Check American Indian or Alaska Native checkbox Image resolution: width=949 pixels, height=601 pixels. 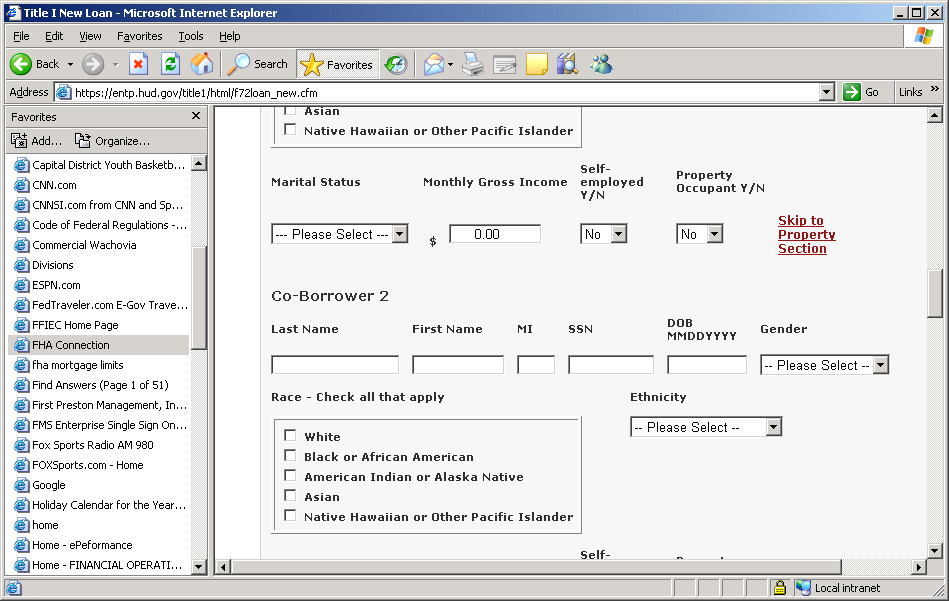pos(290,476)
